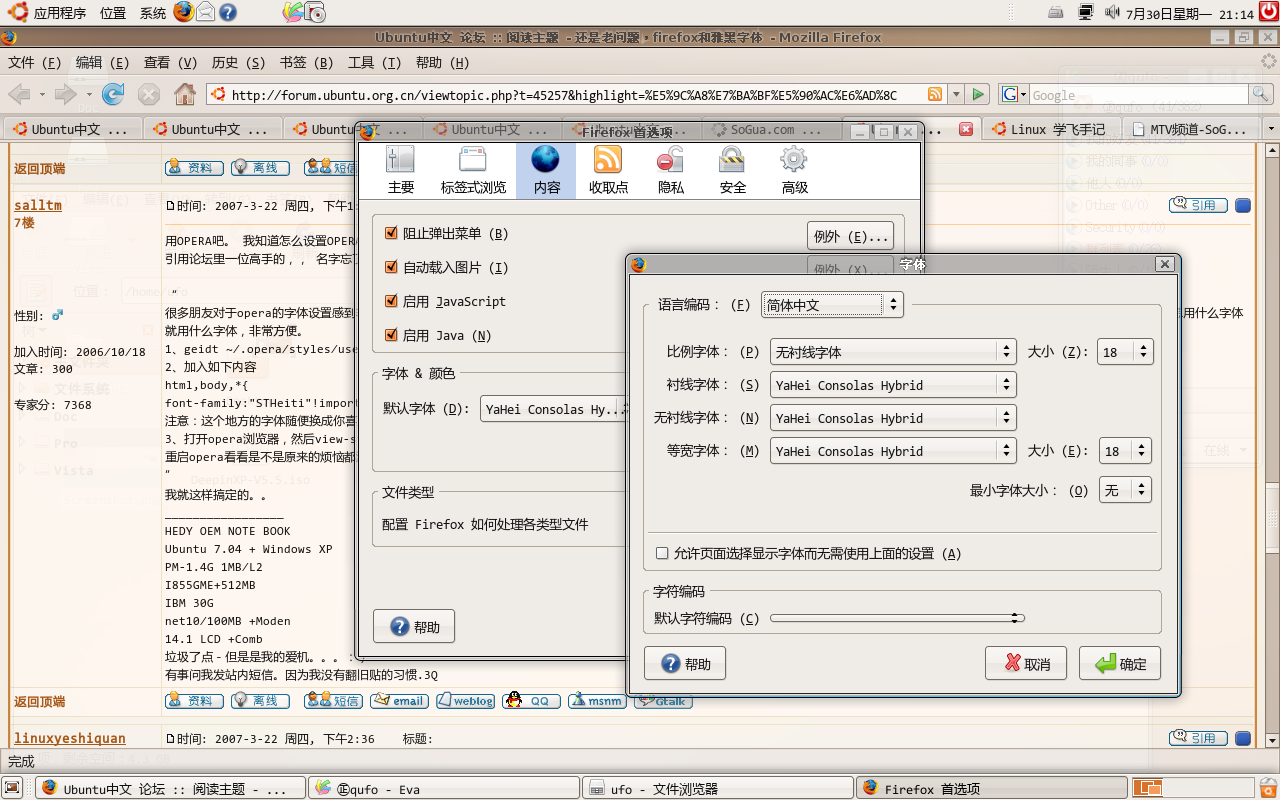
Task: Click the Firefox Back arrow button
Action: pyautogui.click(x=19, y=94)
